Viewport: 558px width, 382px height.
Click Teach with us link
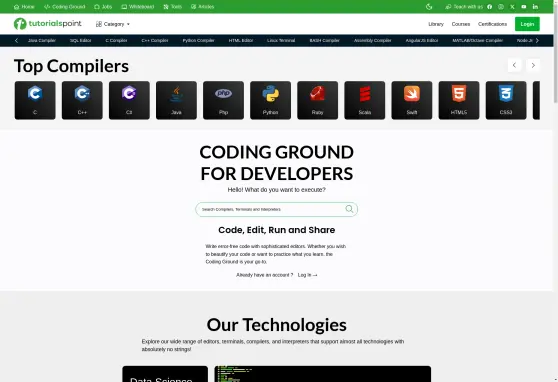[x=464, y=6]
